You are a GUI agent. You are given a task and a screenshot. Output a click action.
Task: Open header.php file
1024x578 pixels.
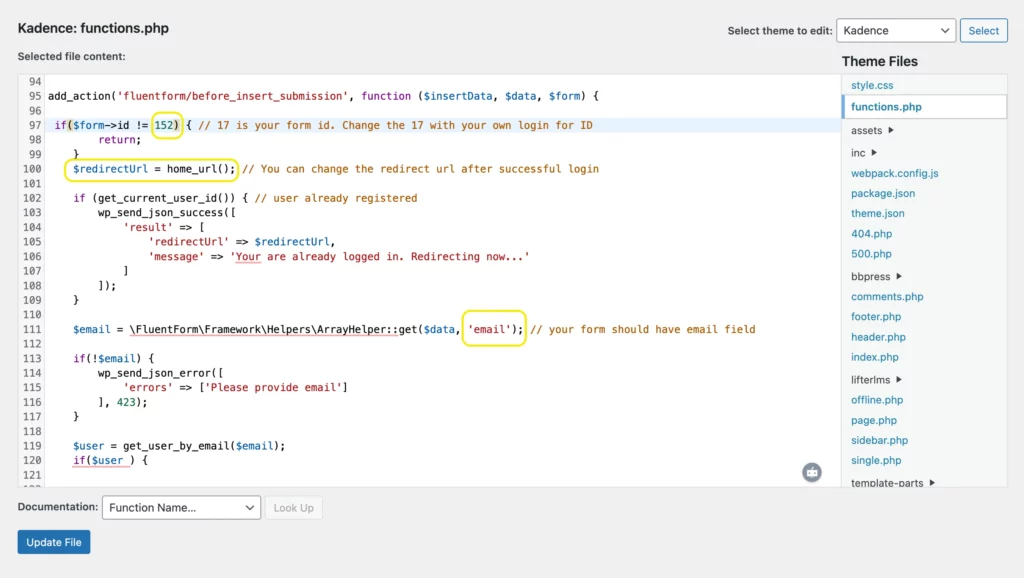(x=878, y=337)
